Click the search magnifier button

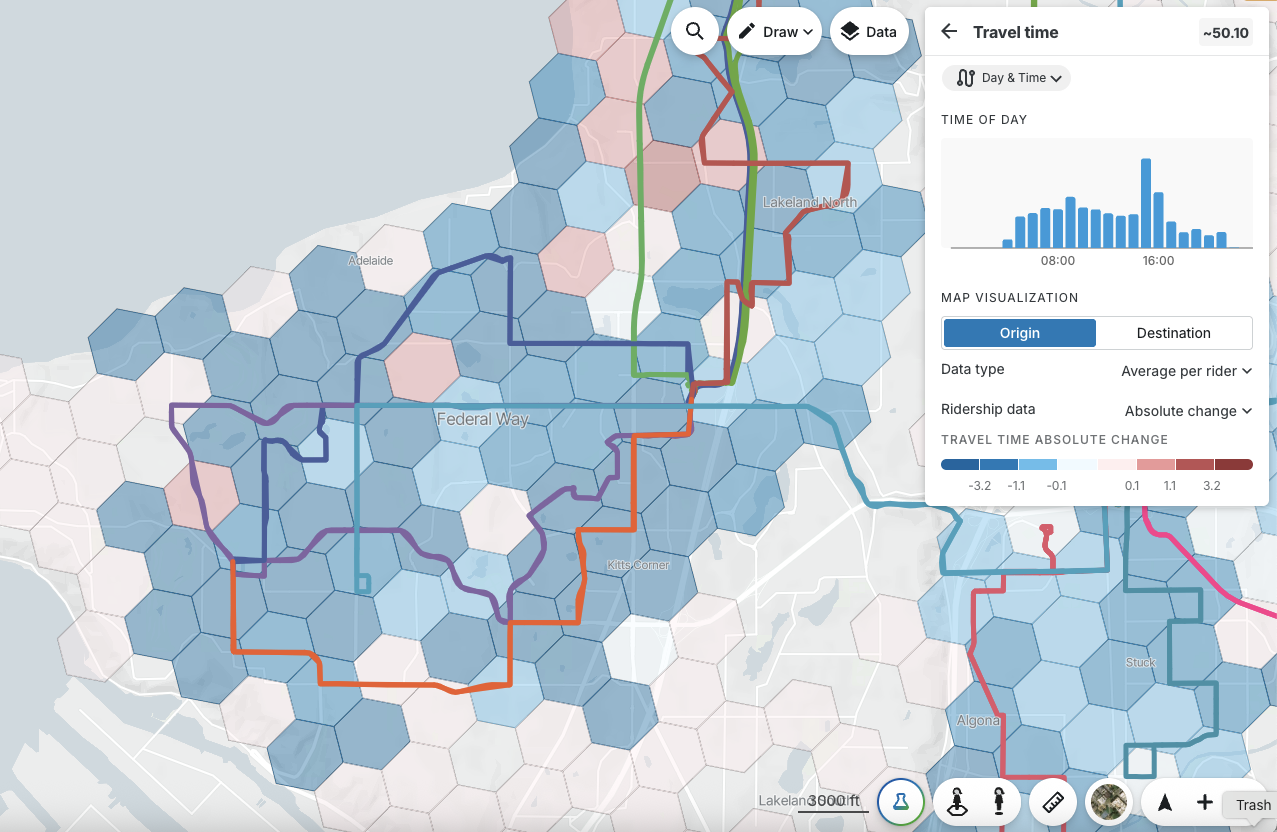point(695,31)
